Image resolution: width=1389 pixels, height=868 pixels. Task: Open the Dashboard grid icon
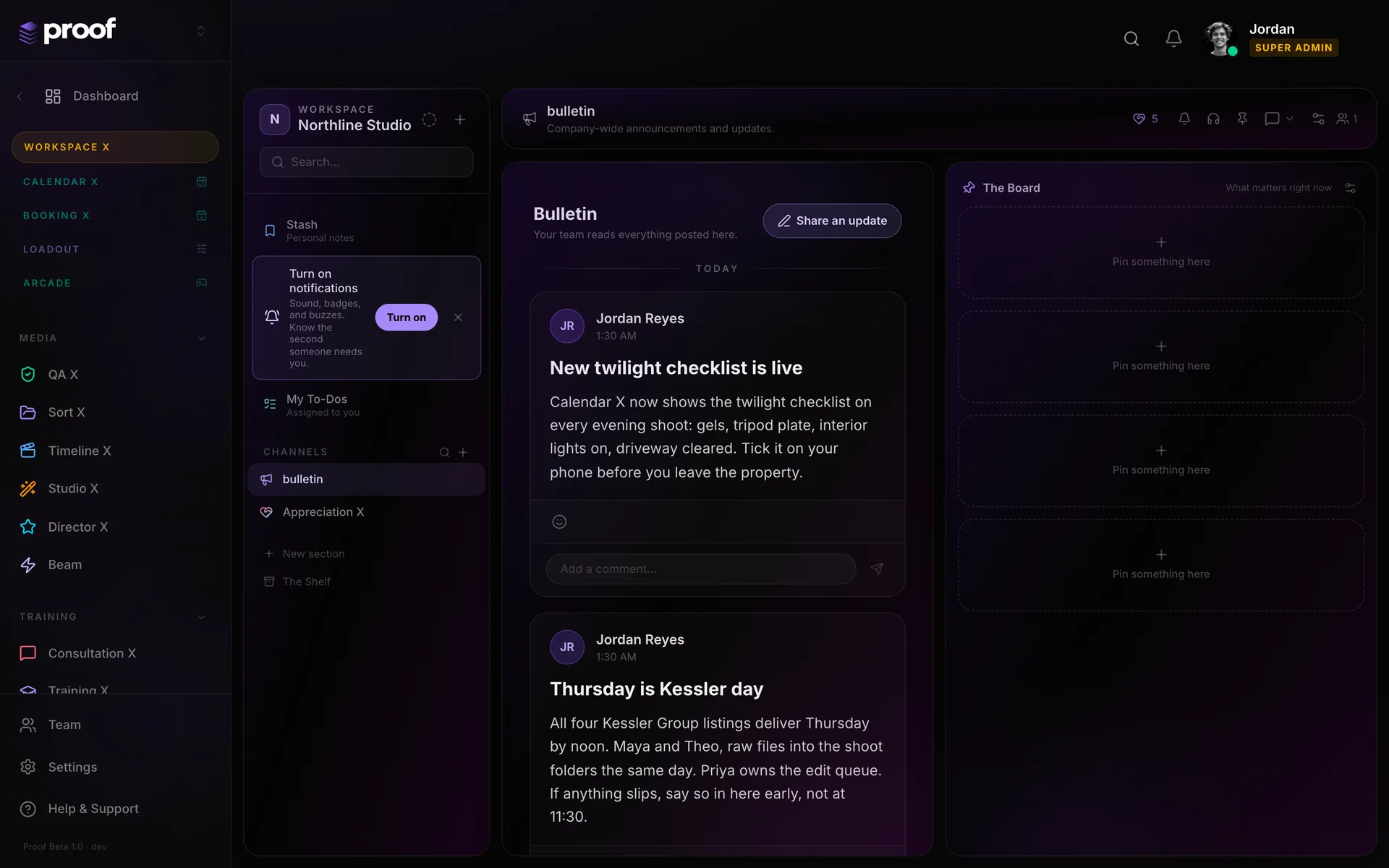(x=53, y=96)
